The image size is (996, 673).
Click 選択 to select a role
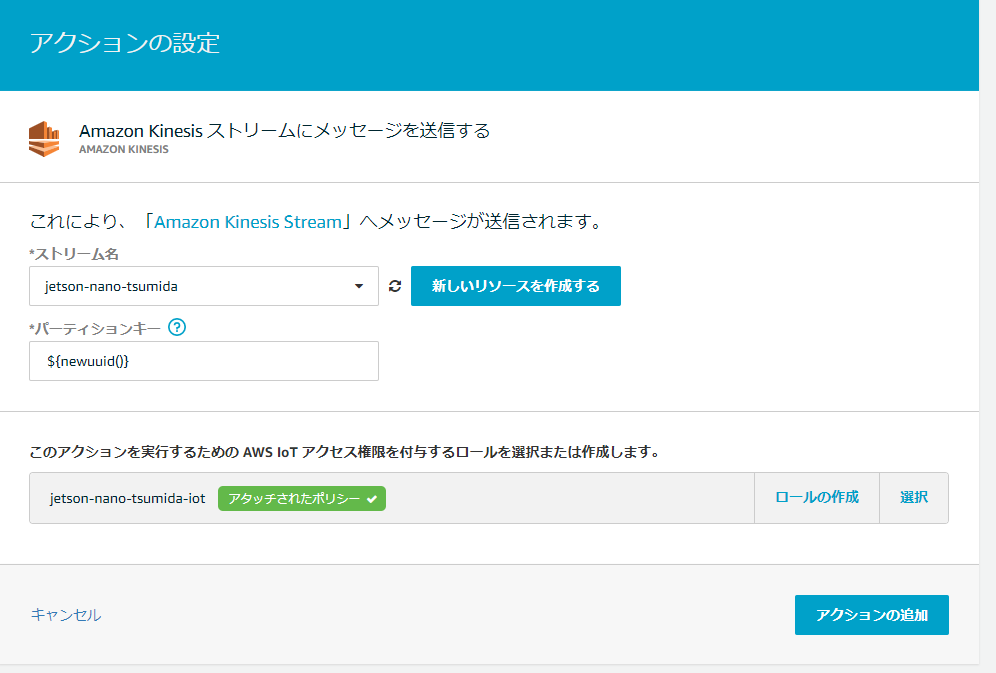(x=914, y=497)
